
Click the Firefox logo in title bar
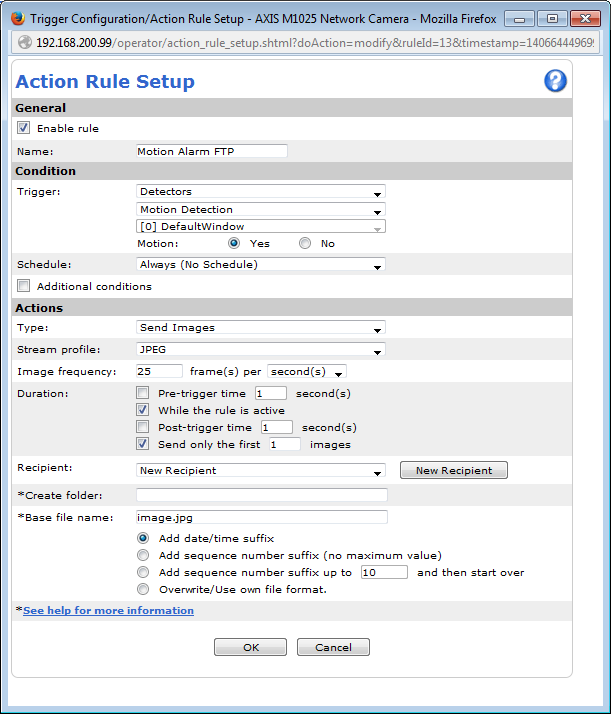pos(17,18)
